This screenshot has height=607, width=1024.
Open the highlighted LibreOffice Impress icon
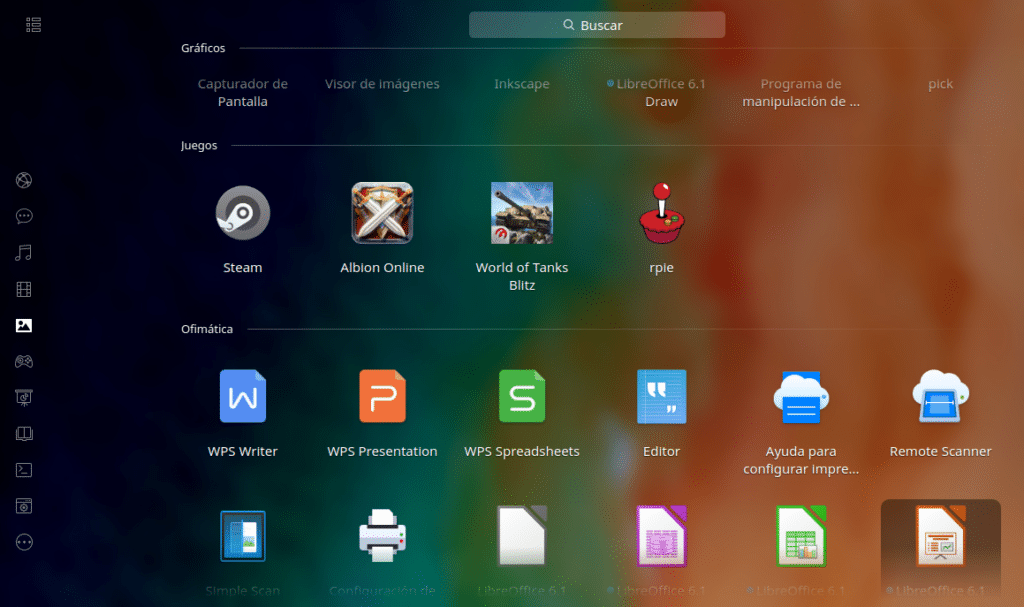(x=940, y=537)
